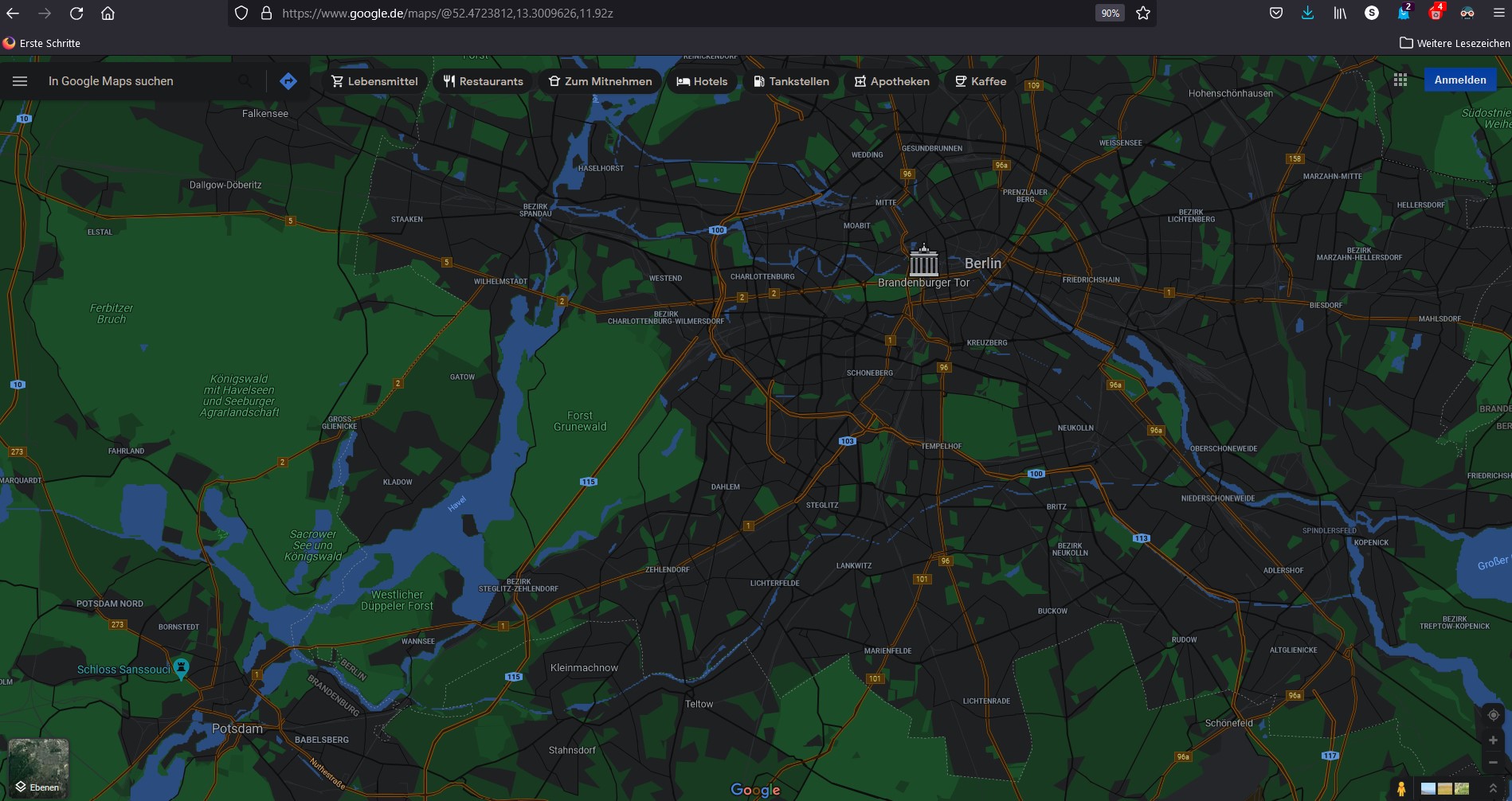This screenshot has width=1512, height=801.
Task: Go forward in browser history
Action: pos(45,13)
